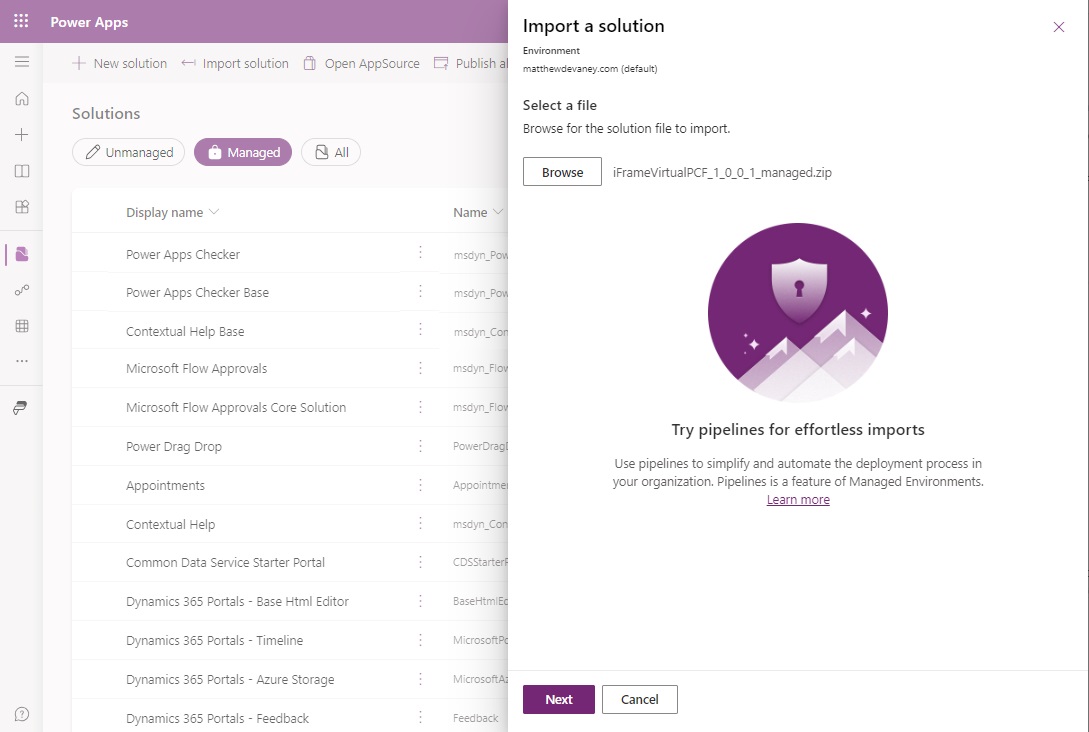1089x732 pixels.
Task: Open more options for Power Apps Checker
Action: (x=421, y=254)
